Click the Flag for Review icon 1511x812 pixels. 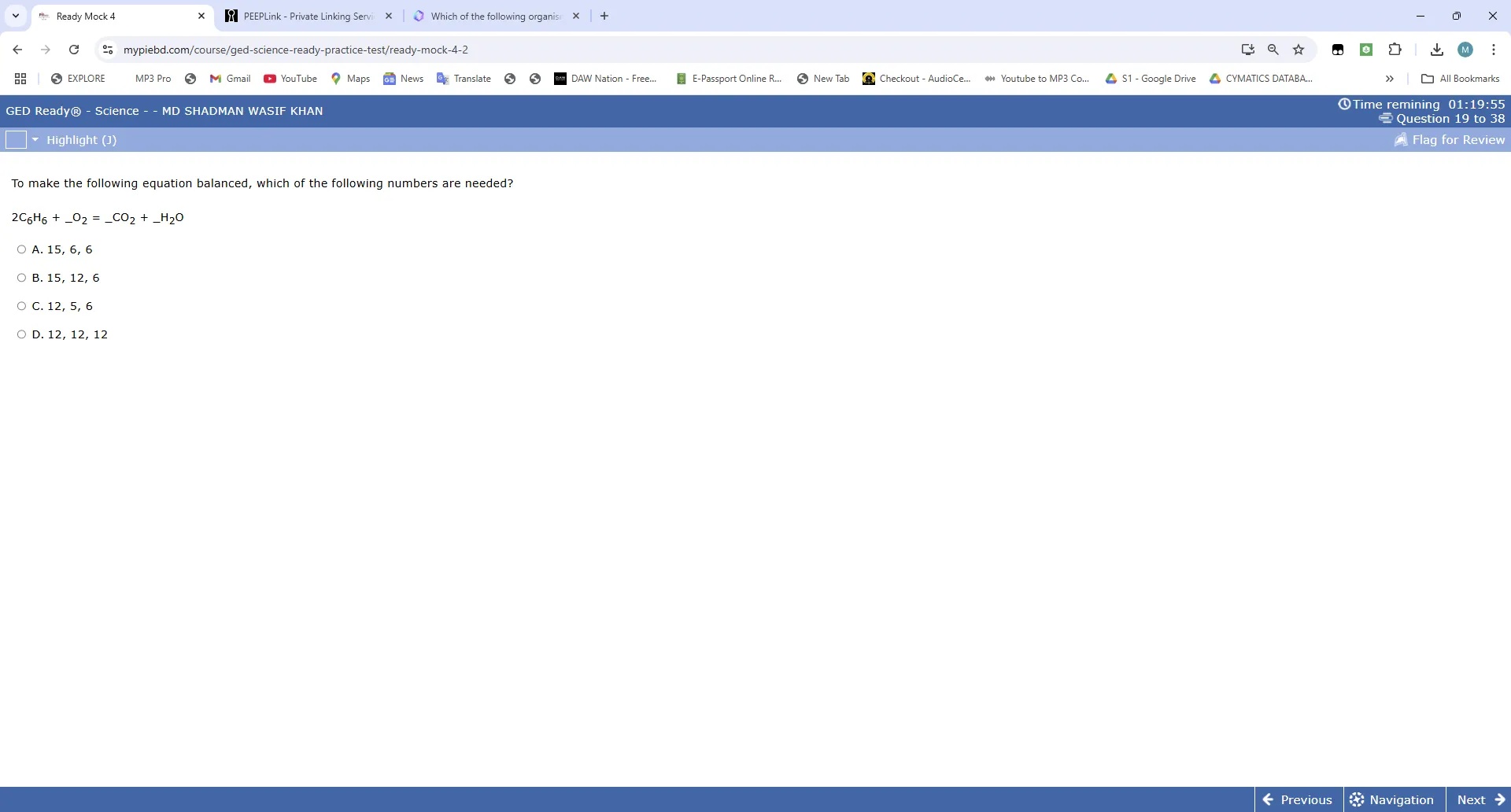coord(1401,140)
